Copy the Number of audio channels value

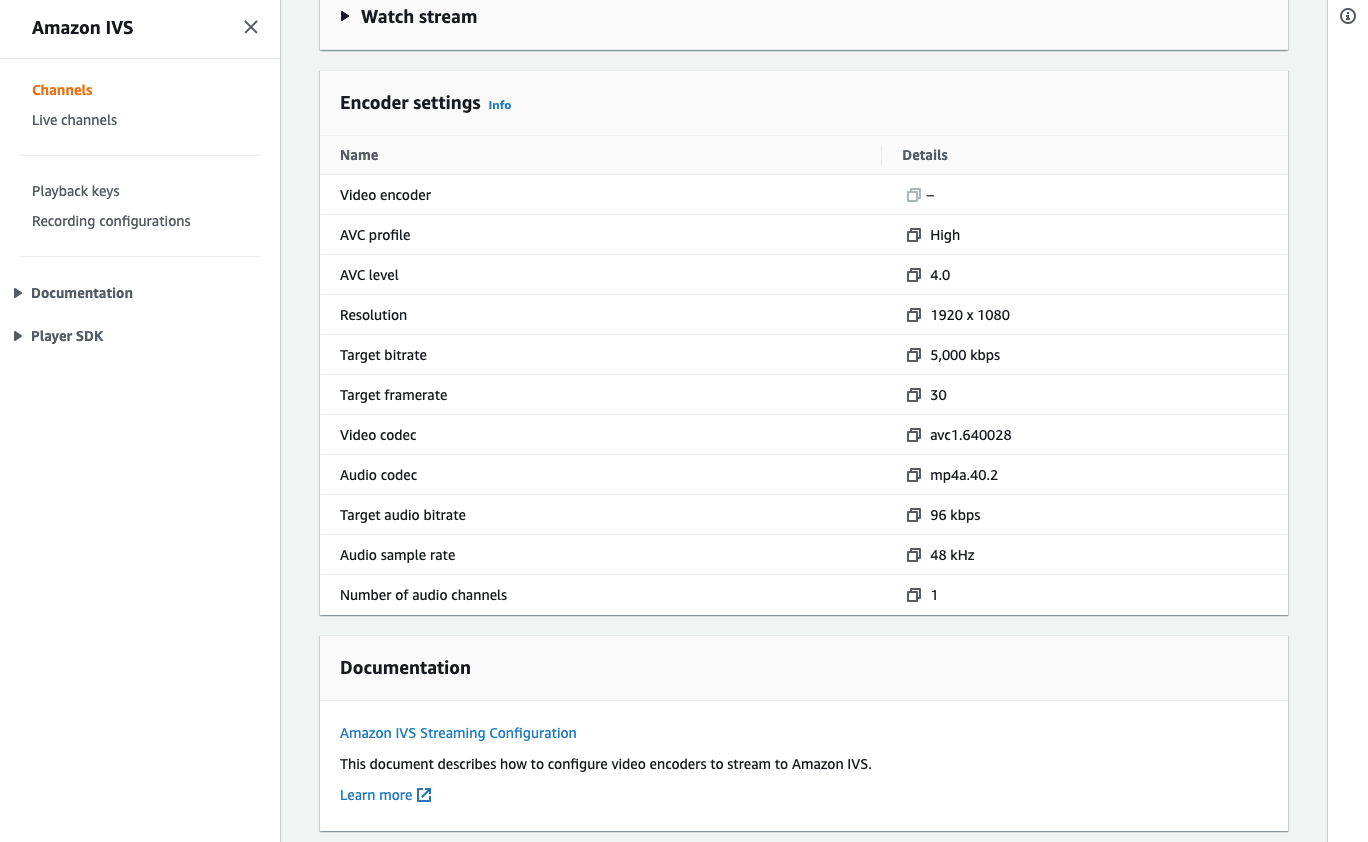913,595
